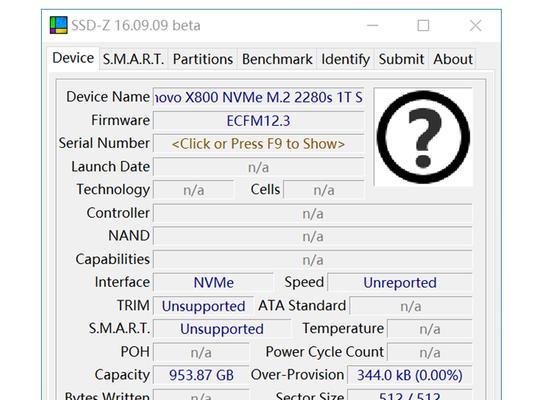Click the Speed Unreported field
The image size is (540, 400).
point(400,283)
